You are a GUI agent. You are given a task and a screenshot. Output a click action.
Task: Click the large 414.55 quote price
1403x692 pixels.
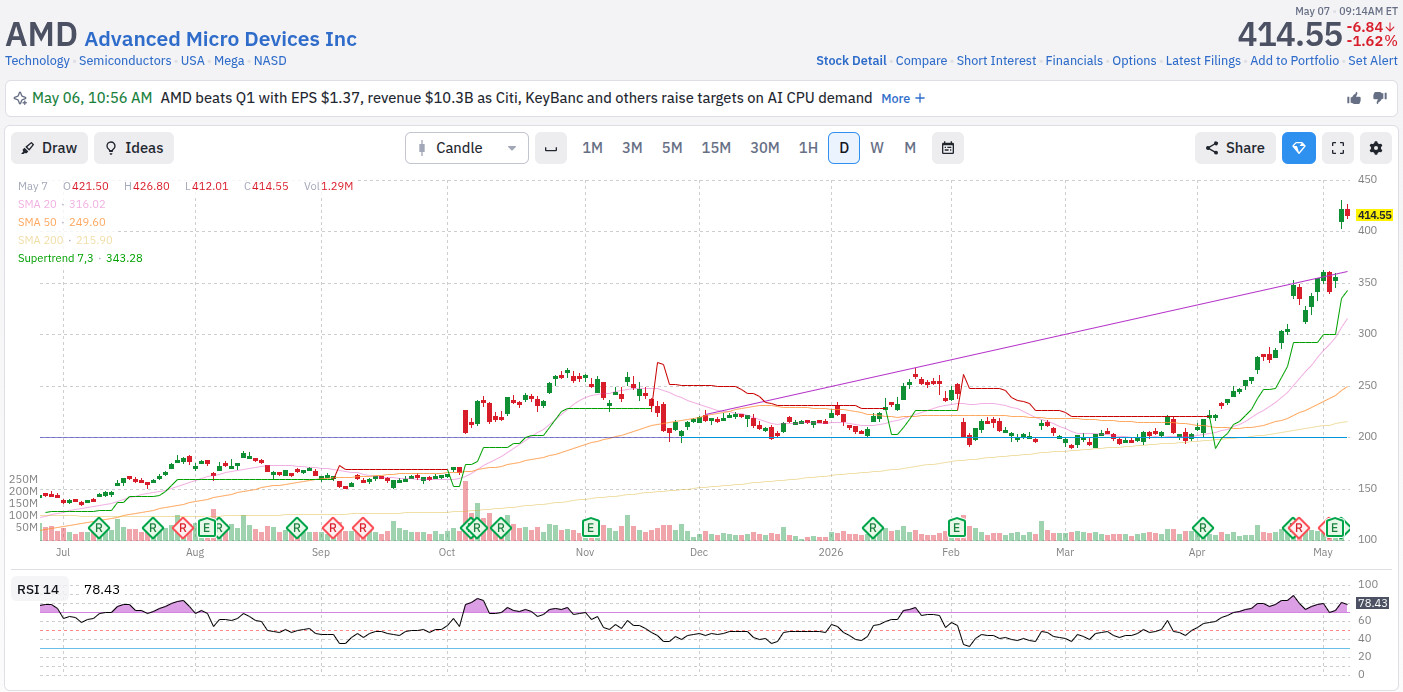click(1290, 34)
